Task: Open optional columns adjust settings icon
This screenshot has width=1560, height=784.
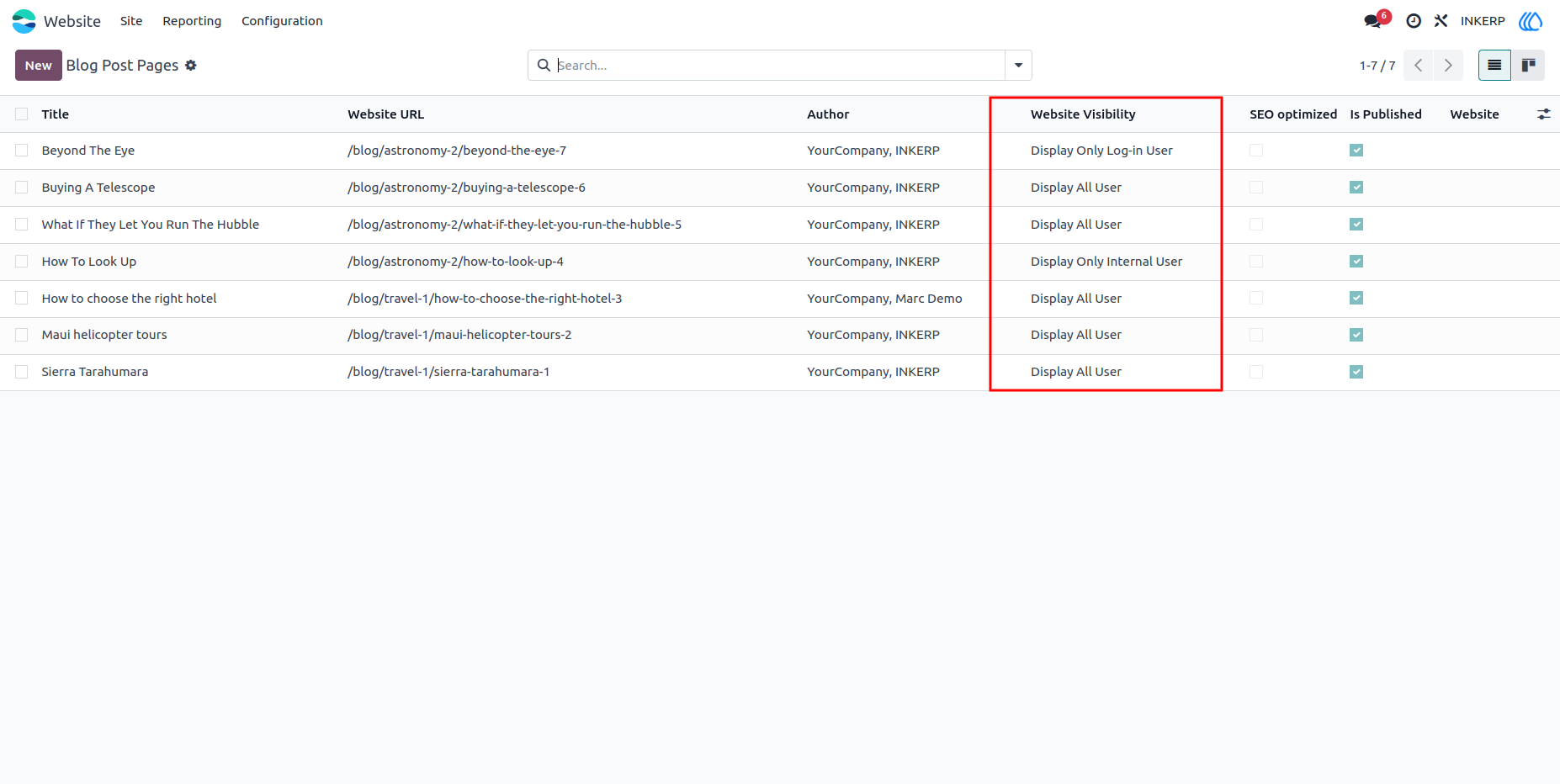Action: coord(1544,114)
